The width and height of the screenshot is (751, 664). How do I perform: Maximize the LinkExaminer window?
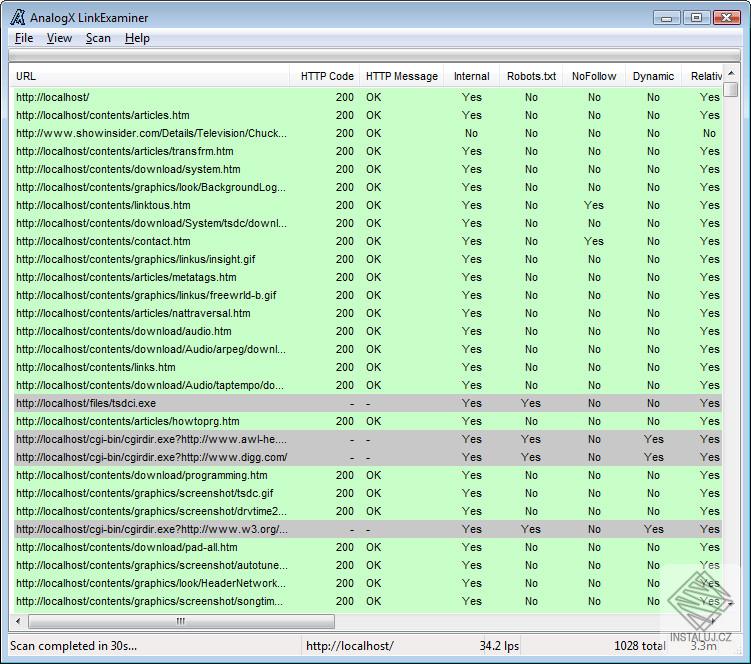pyautogui.click(x=696, y=18)
